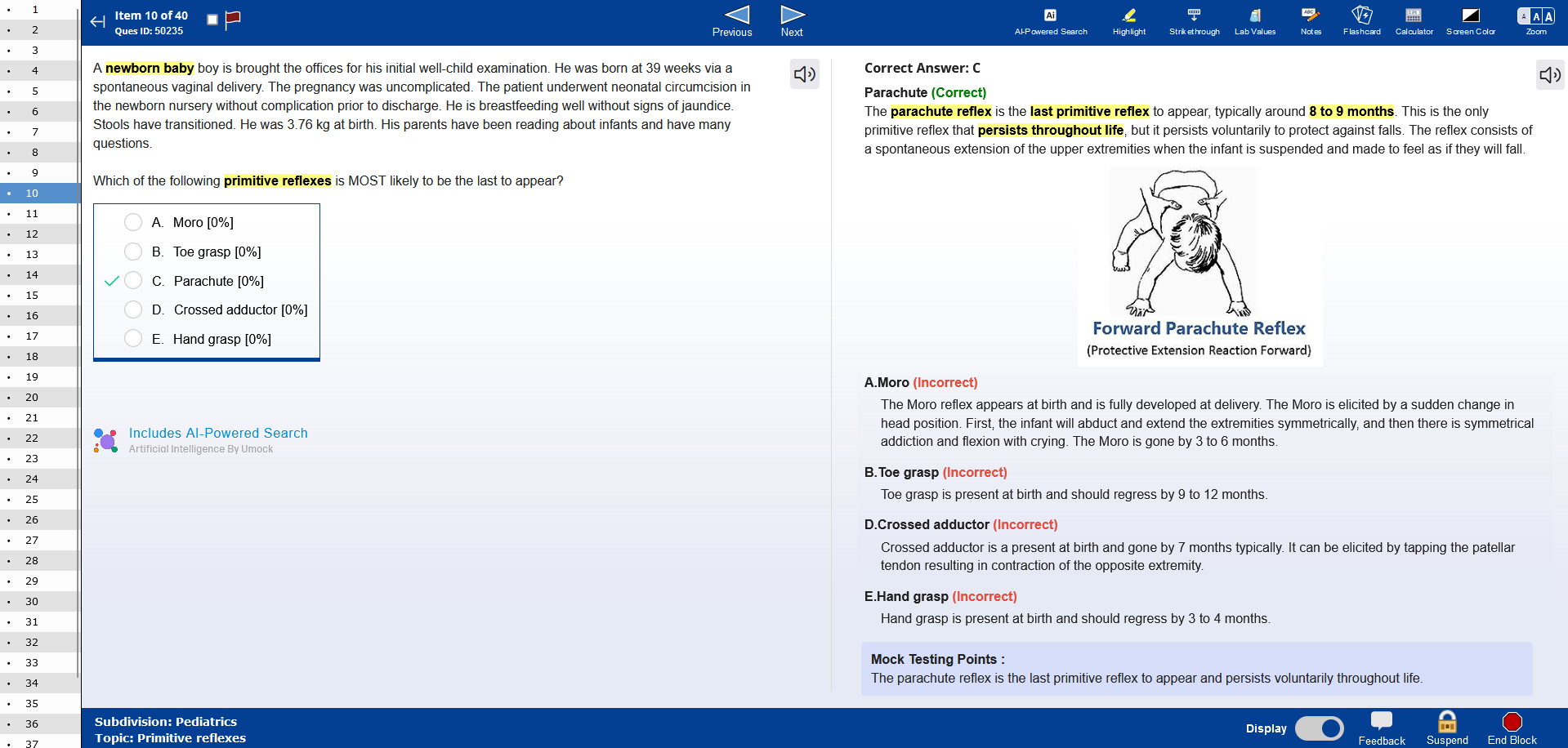Screen dimensions: 1568x748
Task: Jump to question 1 in the list
Action: 39,10
